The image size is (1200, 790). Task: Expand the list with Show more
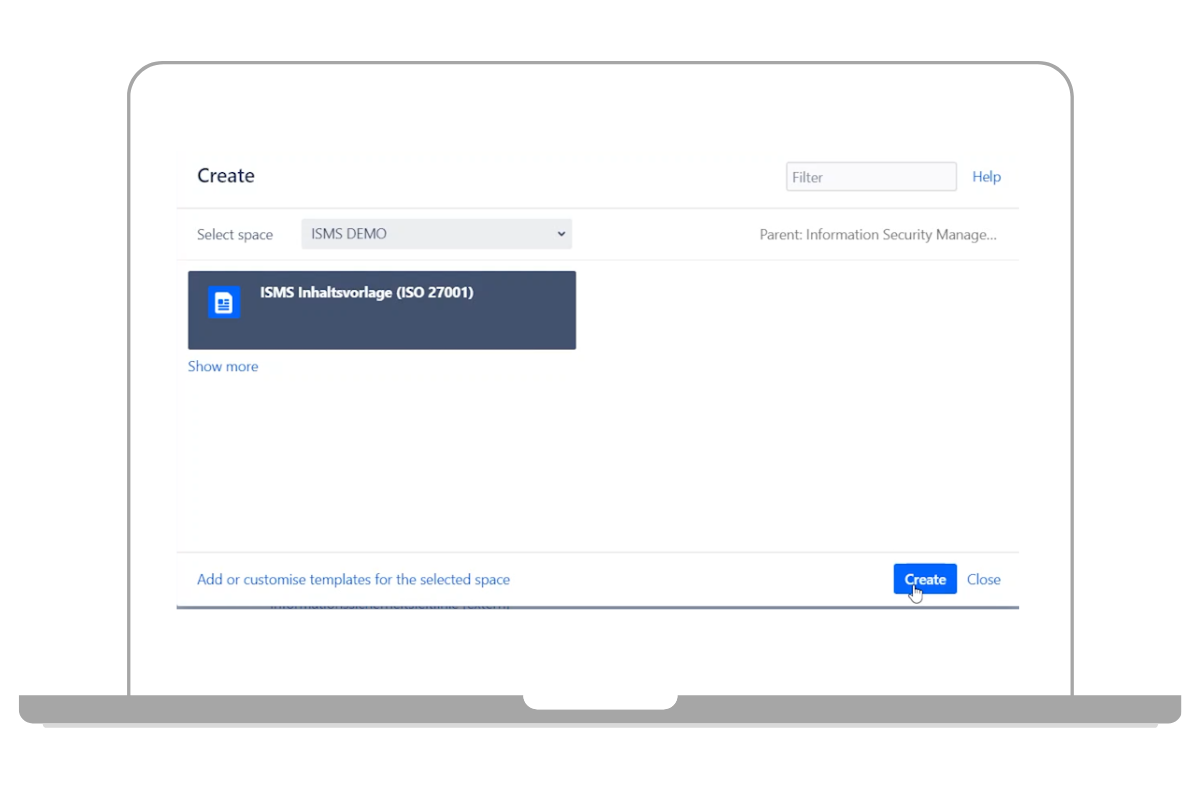coord(223,367)
